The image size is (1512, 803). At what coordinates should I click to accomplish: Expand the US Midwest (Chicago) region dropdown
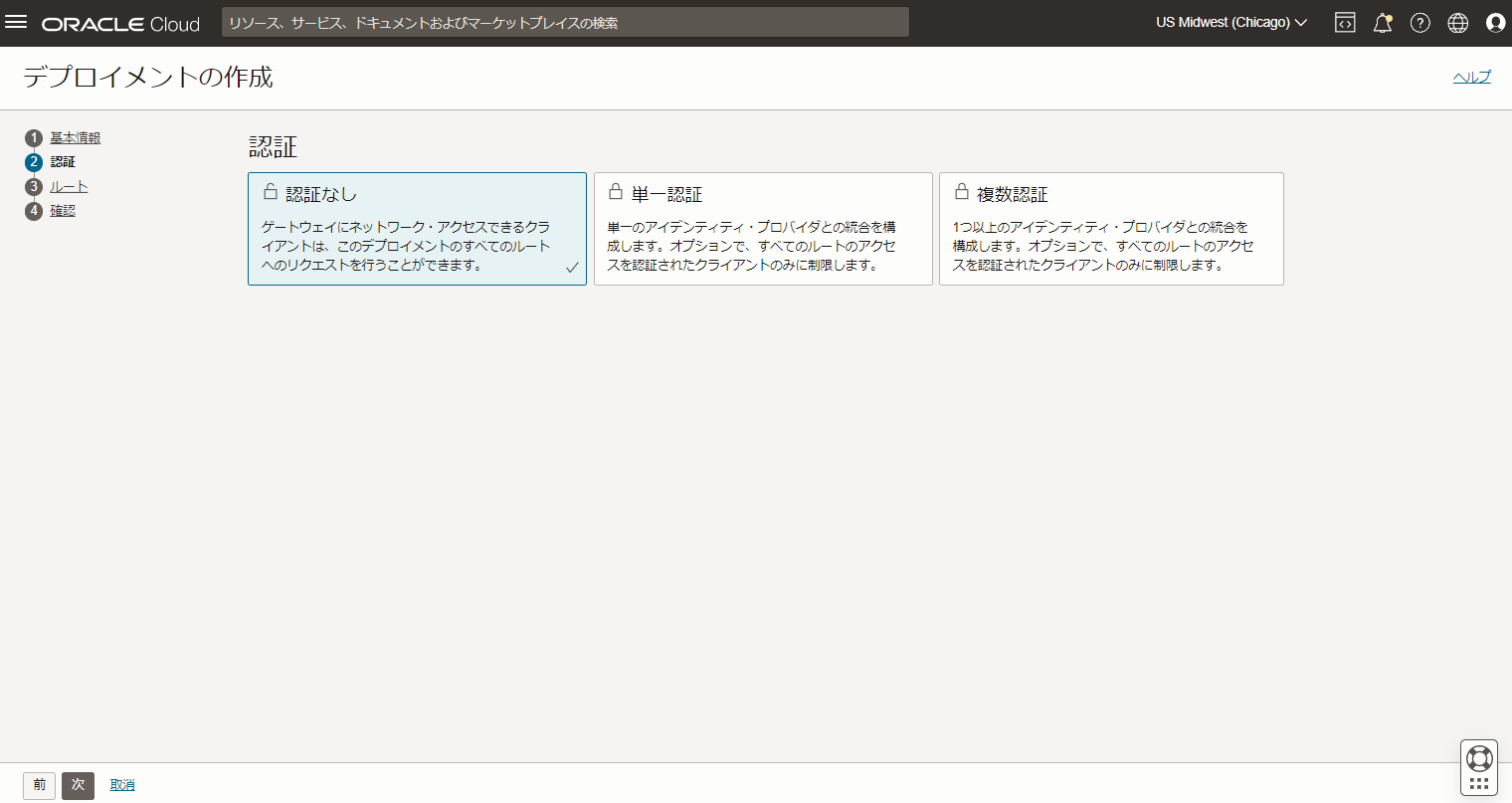pyautogui.click(x=1231, y=23)
